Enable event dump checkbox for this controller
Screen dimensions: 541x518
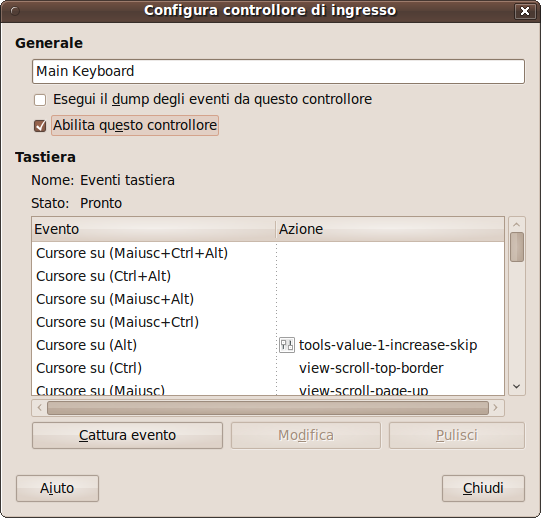tap(40, 100)
